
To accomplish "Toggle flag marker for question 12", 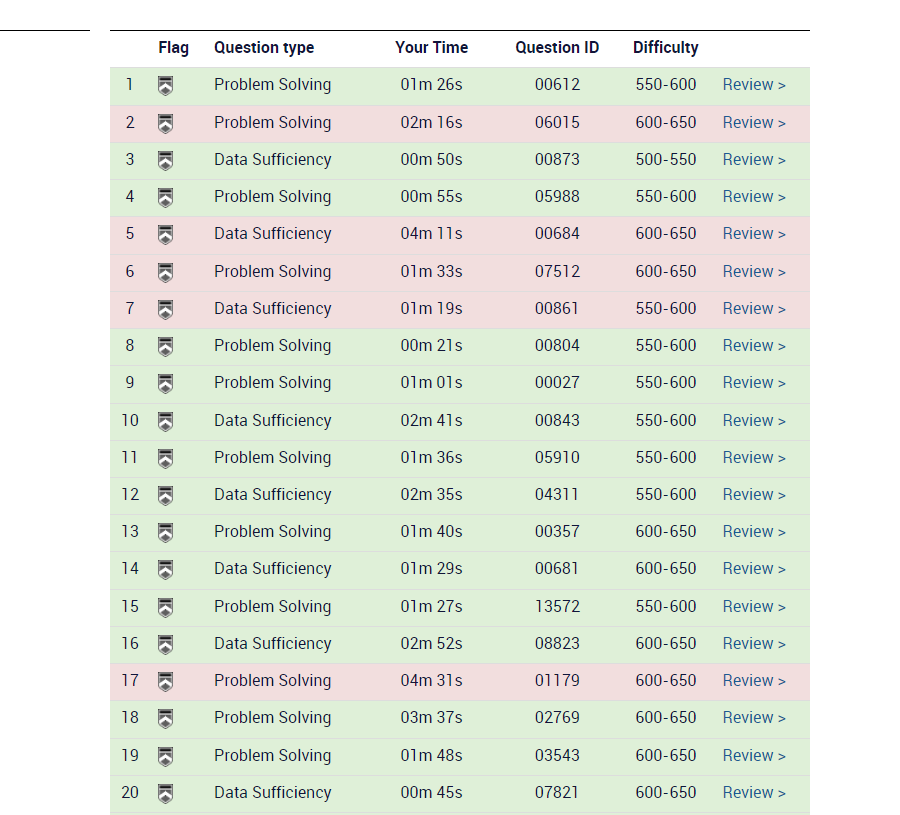I will pyautogui.click(x=166, y=495).
